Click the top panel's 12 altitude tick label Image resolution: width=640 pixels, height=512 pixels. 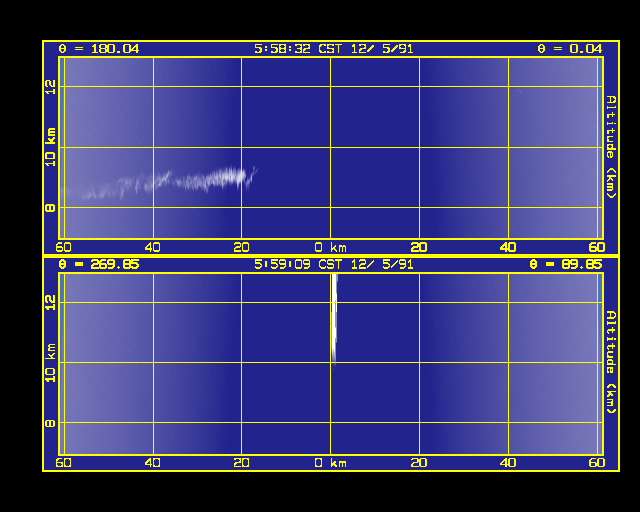point(51,87)
